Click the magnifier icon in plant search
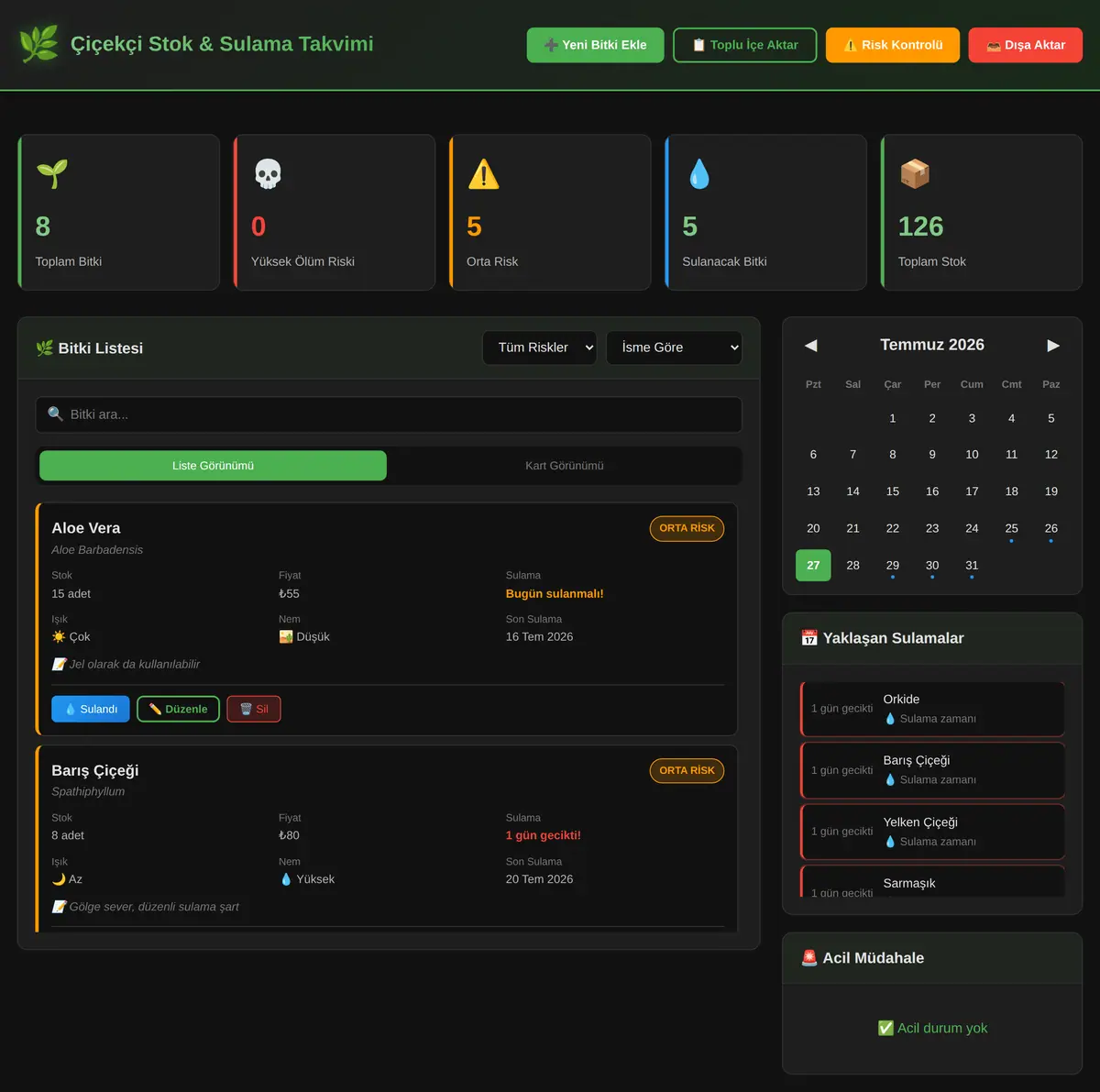The image size is (1100, 1092). click(56, 414)
